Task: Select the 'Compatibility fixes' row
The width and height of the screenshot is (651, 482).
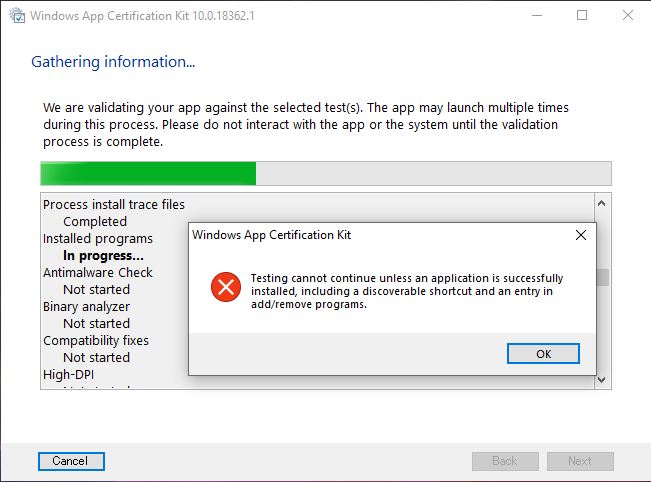Action: tap(96, 341)
